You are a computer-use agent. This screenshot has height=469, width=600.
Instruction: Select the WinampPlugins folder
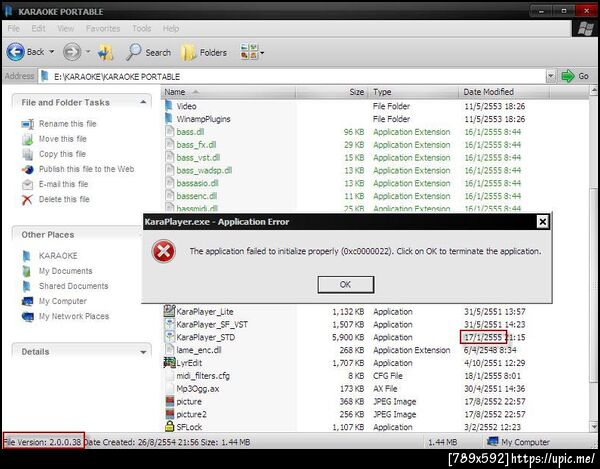[203, 119]
